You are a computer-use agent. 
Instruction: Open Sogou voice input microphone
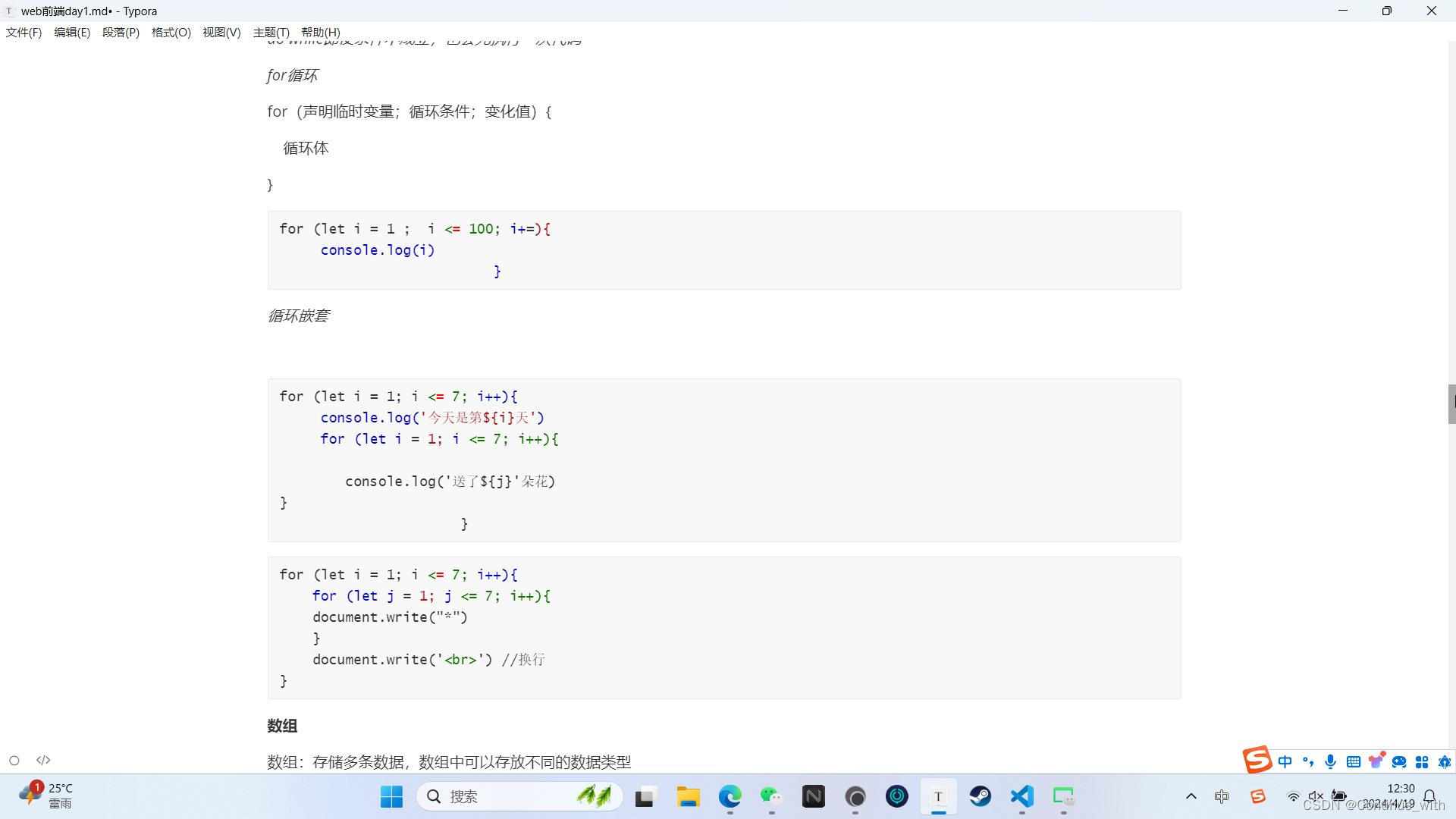[1330, 761]
